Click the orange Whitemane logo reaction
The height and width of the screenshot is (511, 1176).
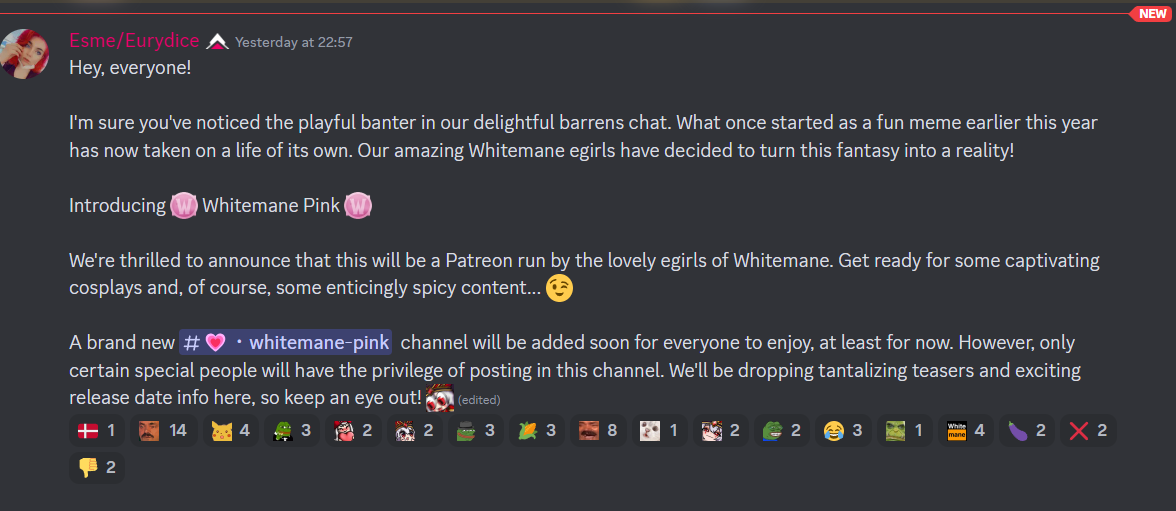(965, 431)
